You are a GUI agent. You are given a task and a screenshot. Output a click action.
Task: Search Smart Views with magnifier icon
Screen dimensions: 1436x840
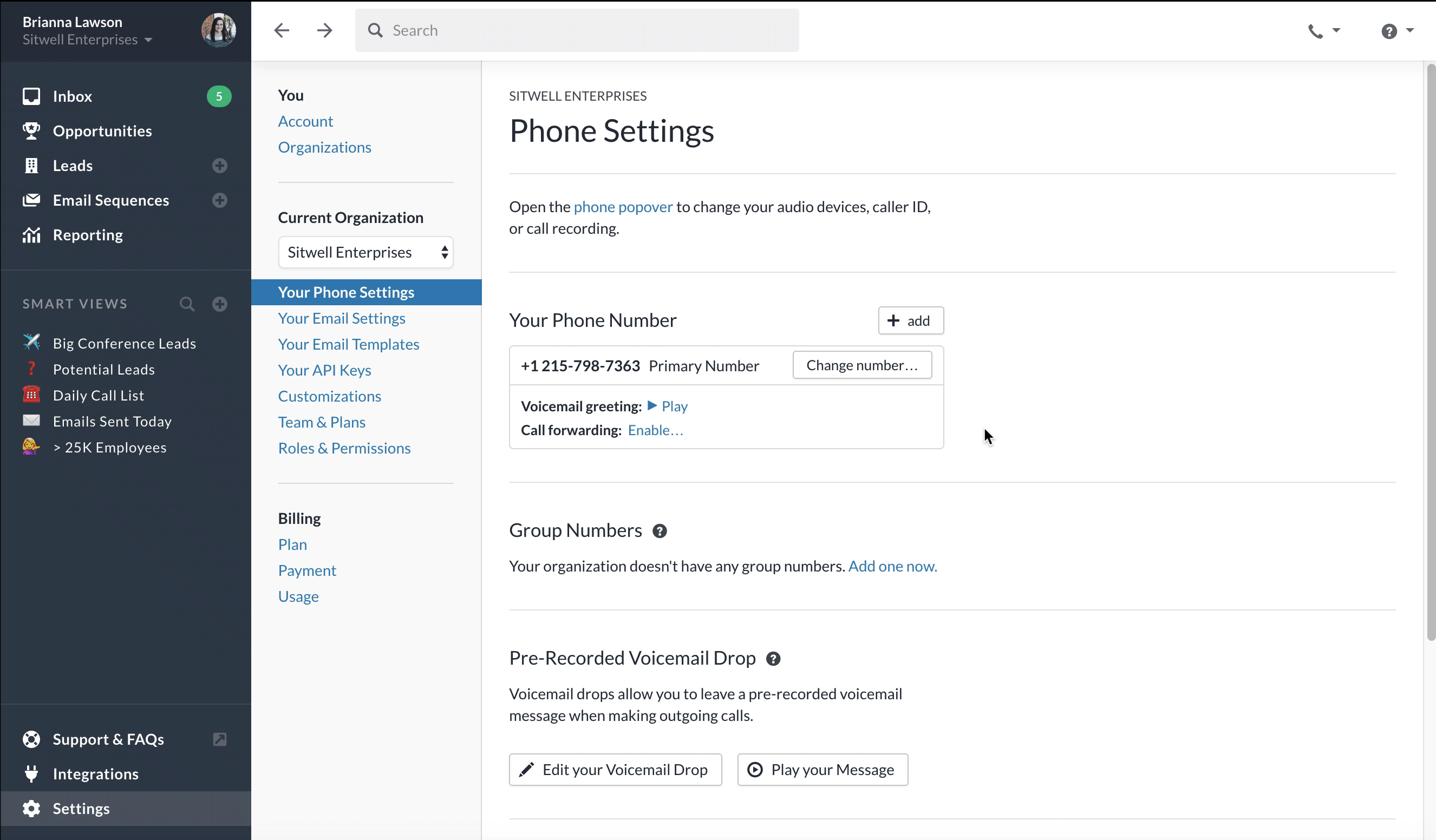[187, 304]
